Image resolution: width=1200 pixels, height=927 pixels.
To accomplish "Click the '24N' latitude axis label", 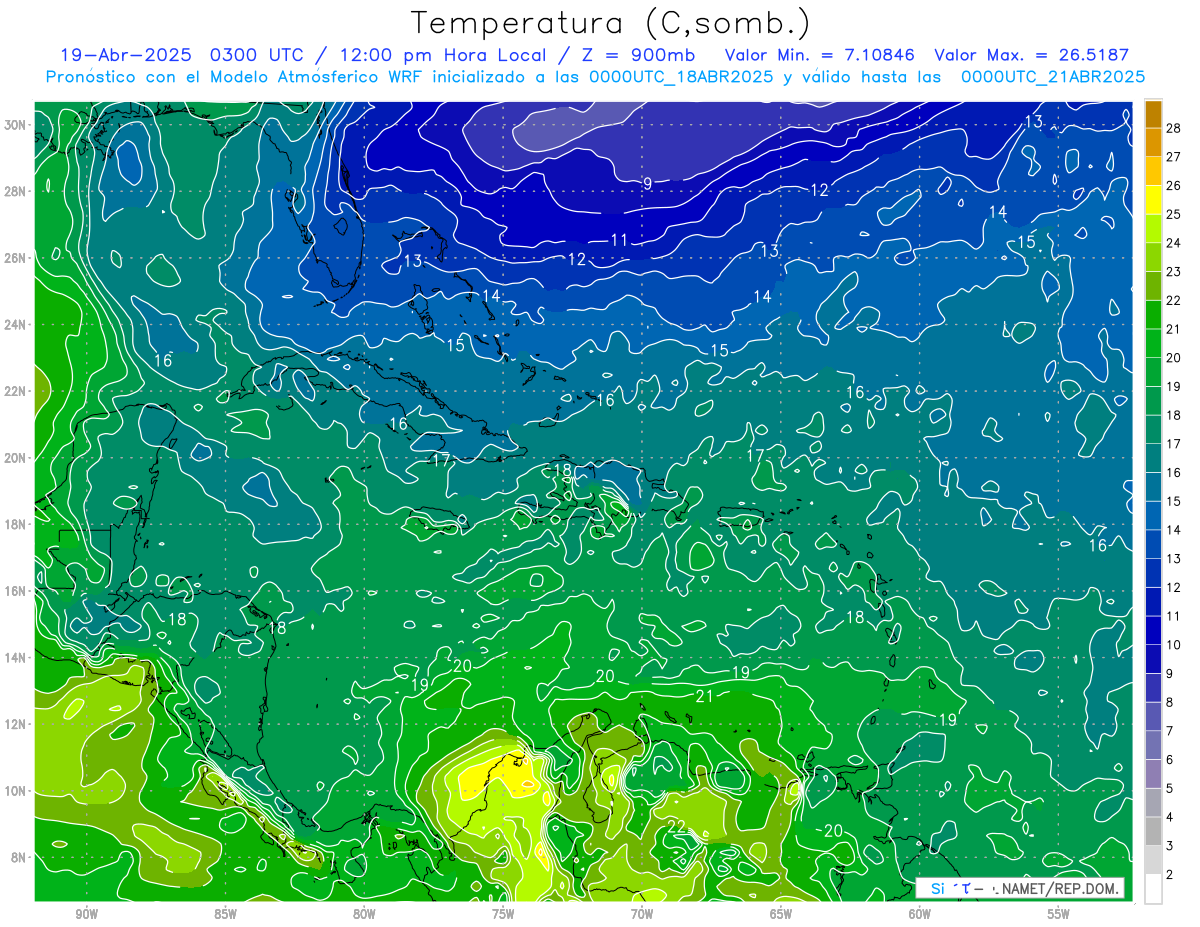I will click(x=16, y=325).
